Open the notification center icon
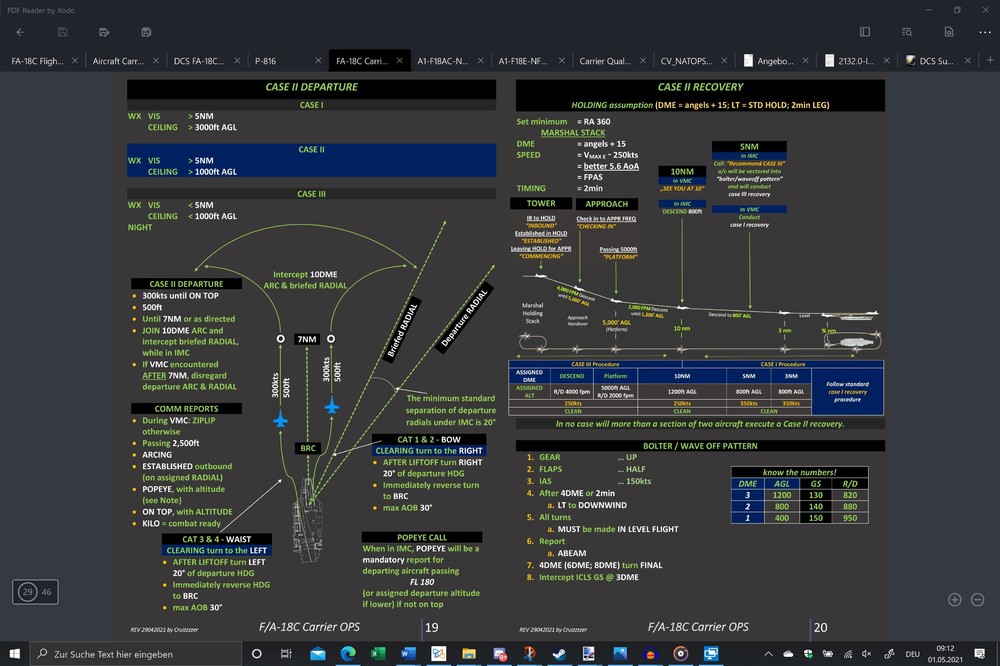 pos(980,654)
